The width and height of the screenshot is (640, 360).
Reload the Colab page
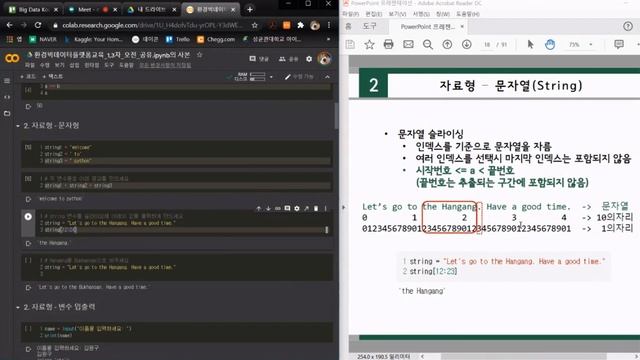(38, 25)
